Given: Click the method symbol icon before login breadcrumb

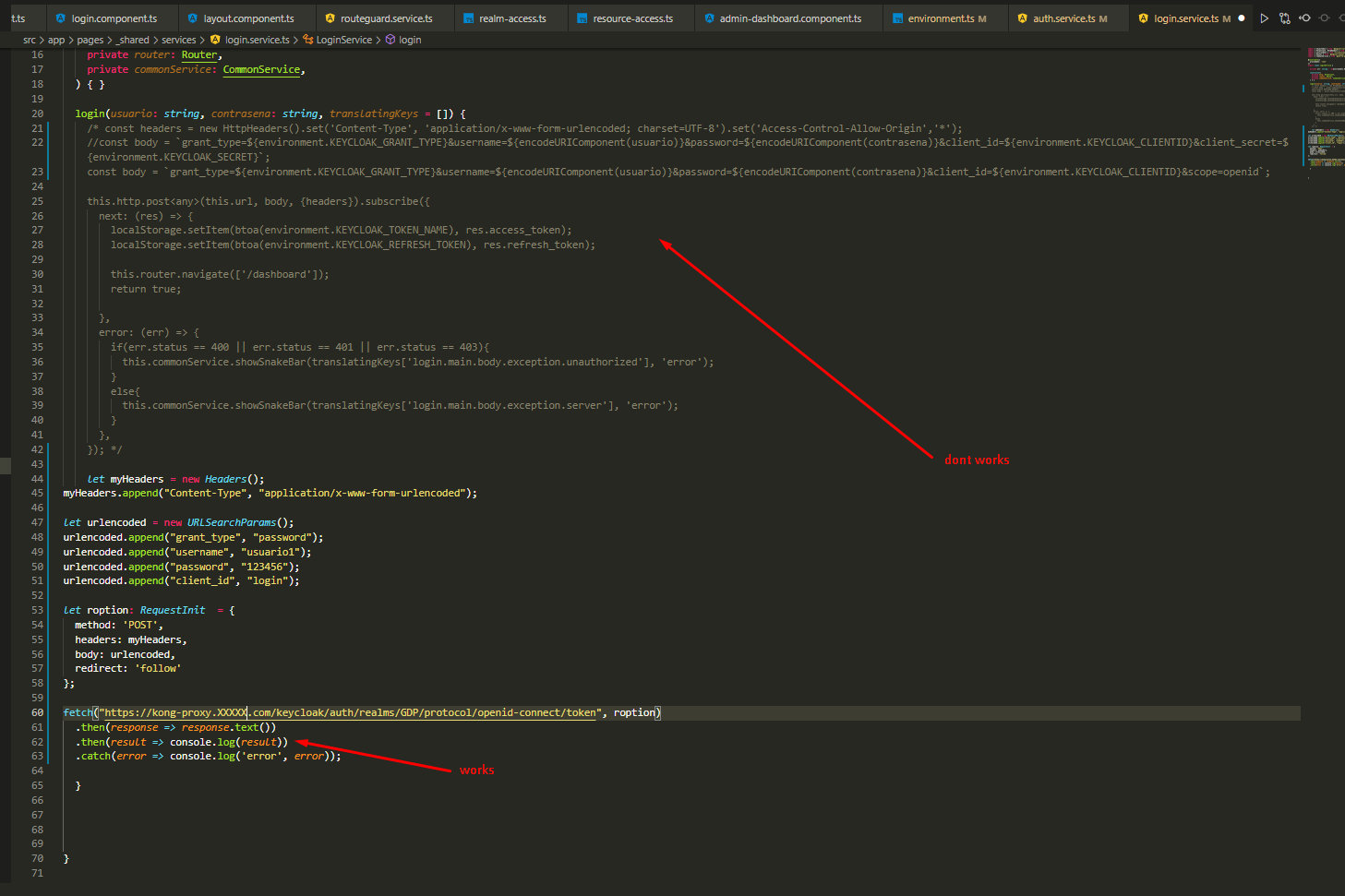Looking at the screenshot, I should (389, 40).
